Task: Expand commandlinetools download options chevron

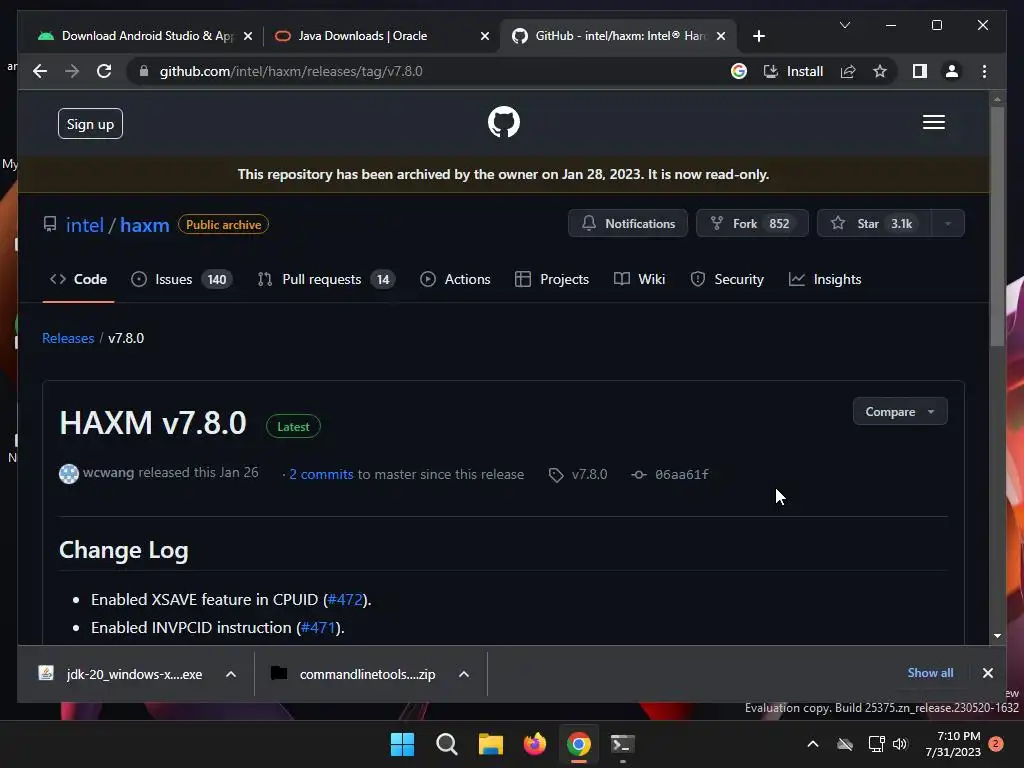Action: 464,674
